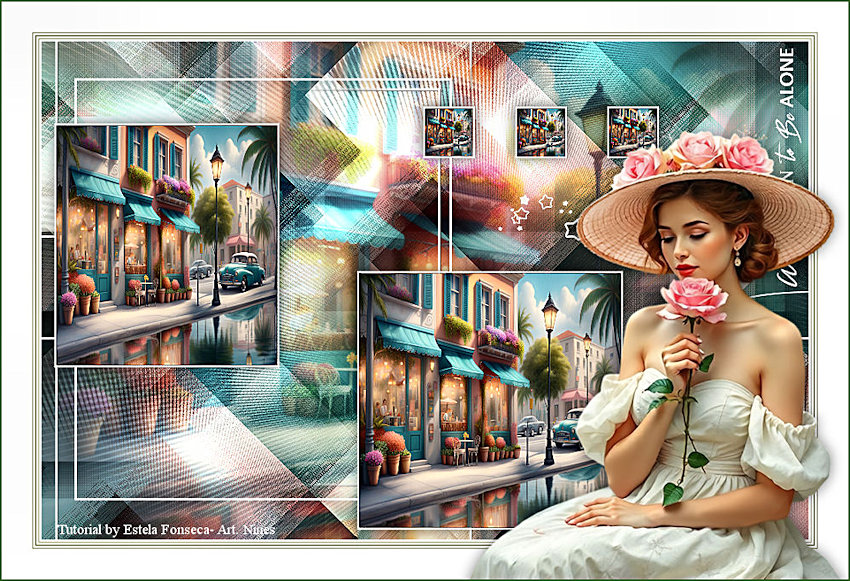Select the pink roses on top of the hat

point(702,155)
